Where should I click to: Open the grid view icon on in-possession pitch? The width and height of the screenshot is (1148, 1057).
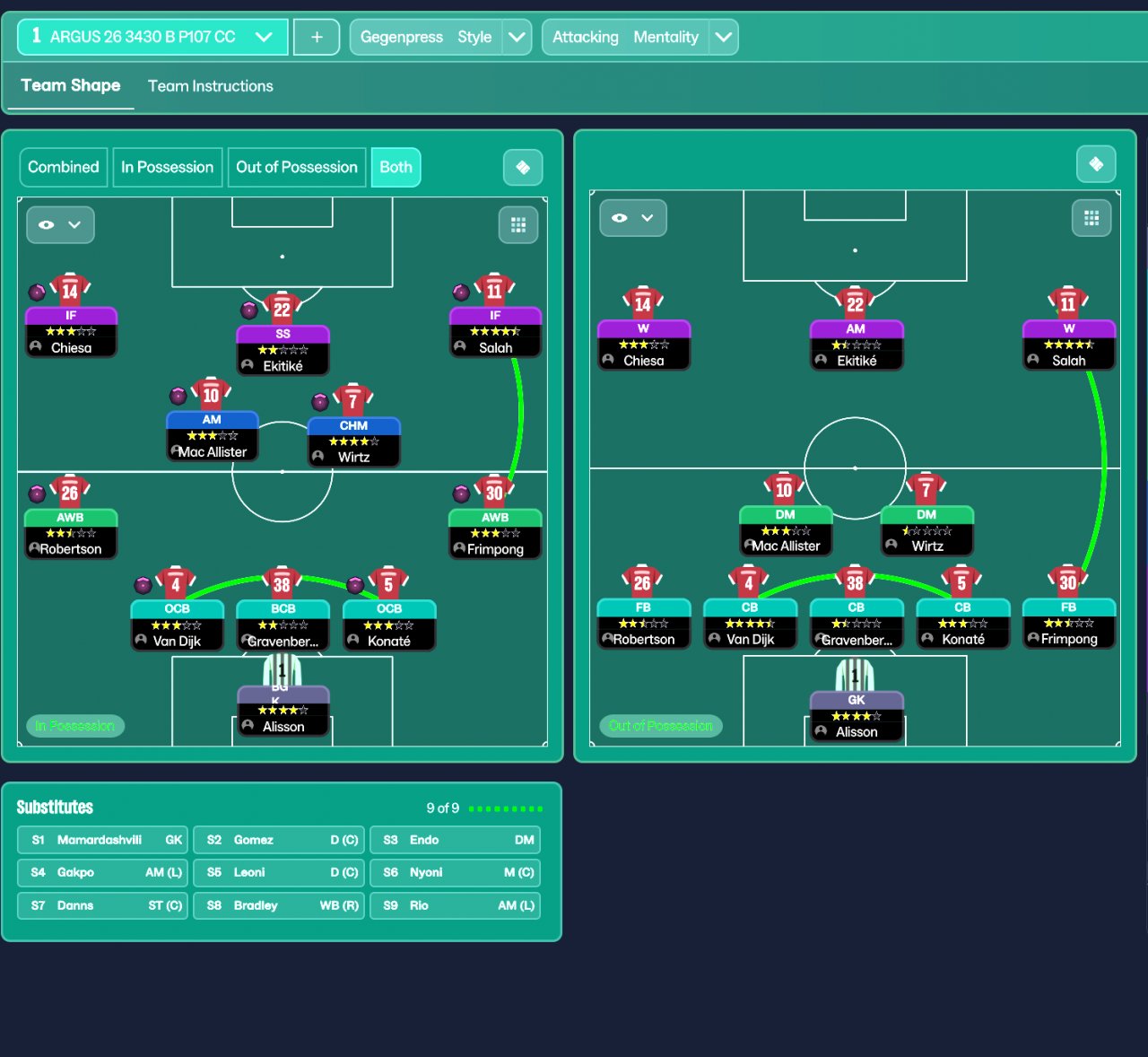click(518, 225)
